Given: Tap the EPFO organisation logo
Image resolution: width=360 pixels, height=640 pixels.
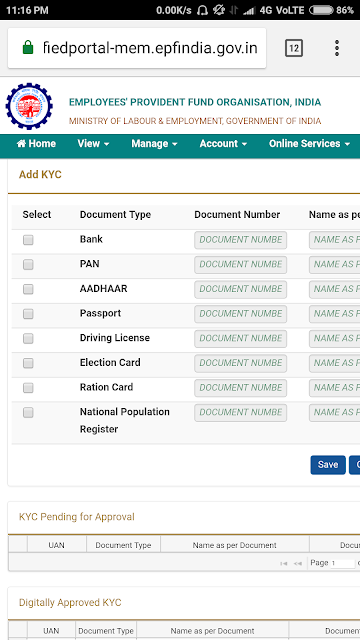Looking at the screenshot, I should point(29,106).
